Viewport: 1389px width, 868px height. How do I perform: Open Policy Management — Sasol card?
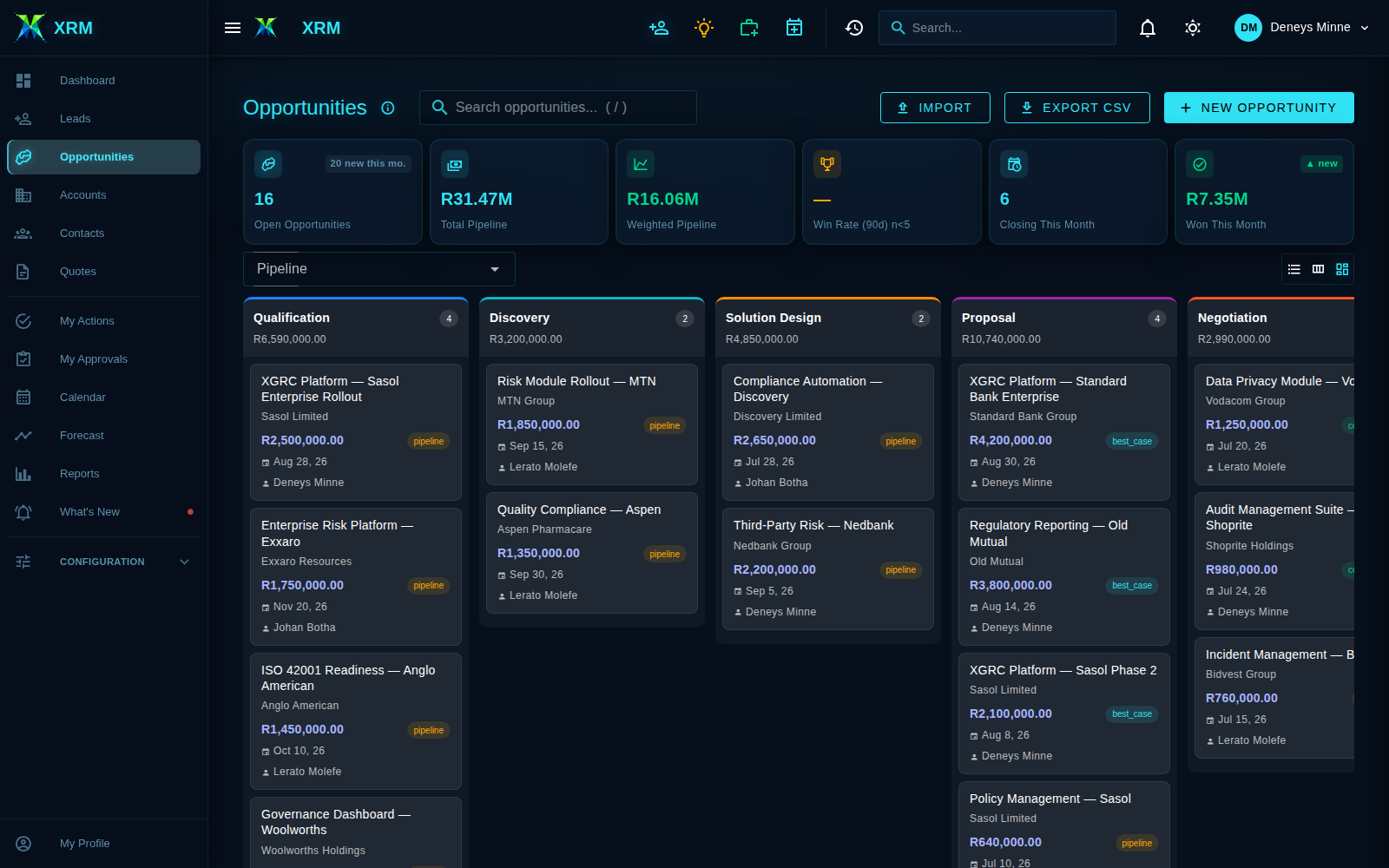tap(1064, 826)
